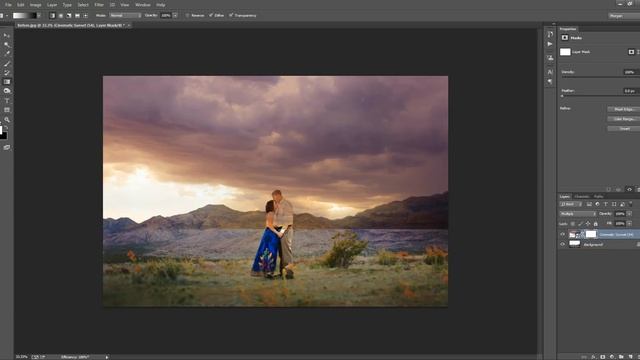
Task: Select the Move tool in the toolbar
Action: click(x=7, y=36)
